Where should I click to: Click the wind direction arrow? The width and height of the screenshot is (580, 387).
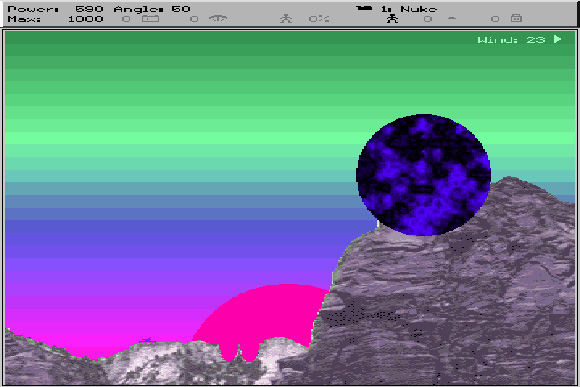[x=557, y=39]
